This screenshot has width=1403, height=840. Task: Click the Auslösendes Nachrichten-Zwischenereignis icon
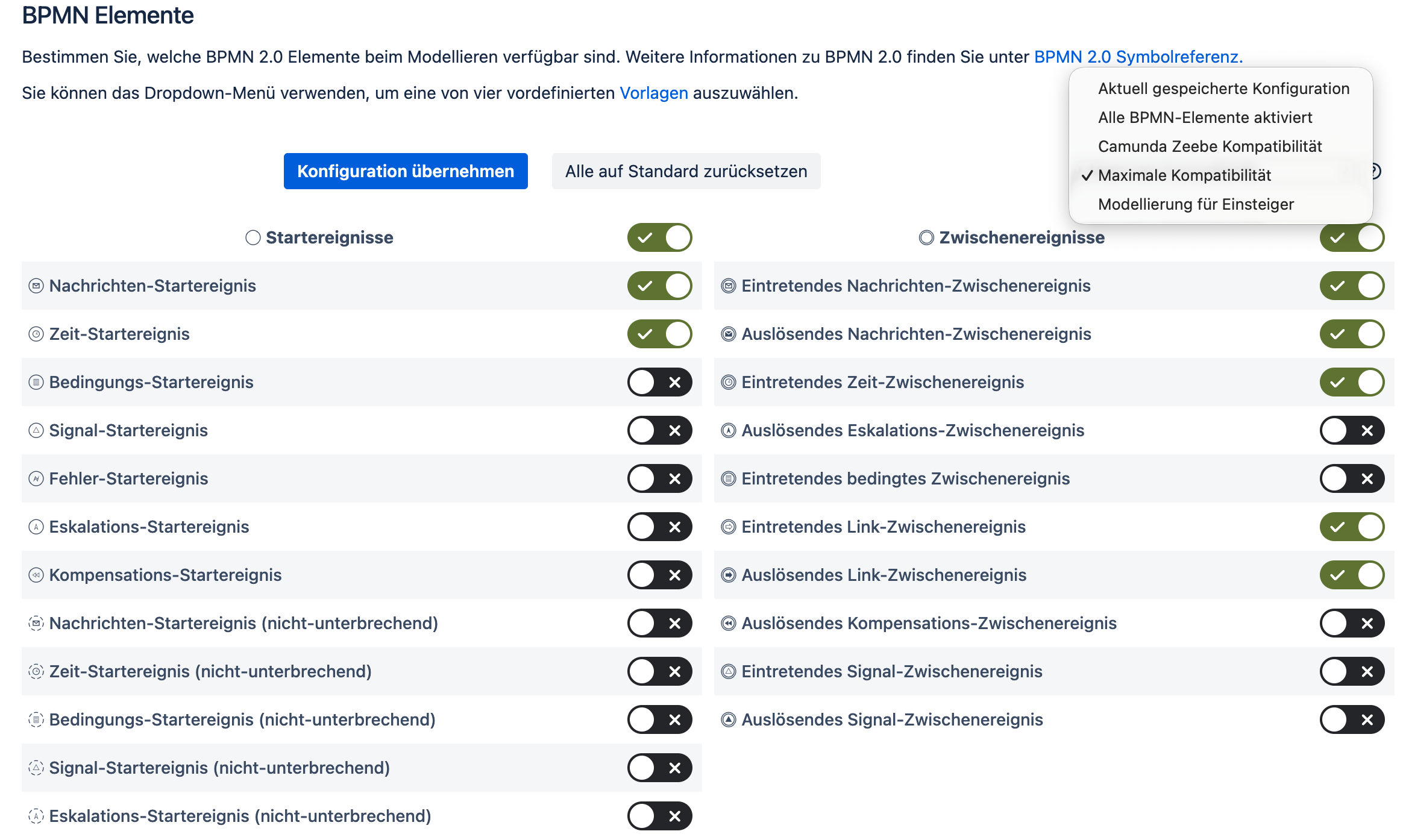click(729, 334)
